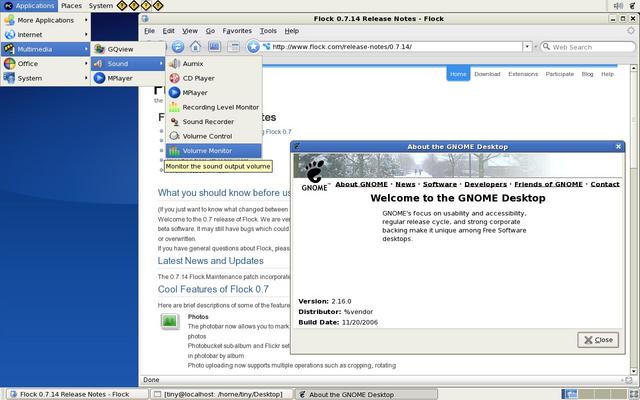Open the Download link on the Flock site
Image resolution: width=640 pixels, height=400 pixels.
click(x=487, y=74)
